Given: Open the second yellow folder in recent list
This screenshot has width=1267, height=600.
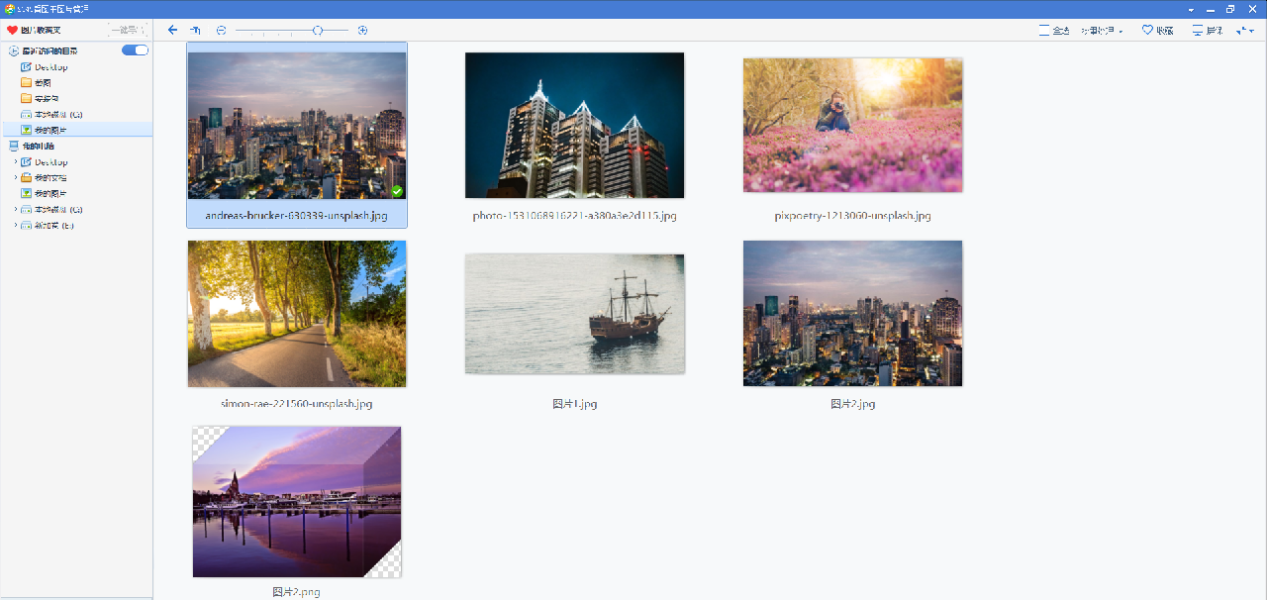Looking at the screenshot, I should (x=40, y=98).
